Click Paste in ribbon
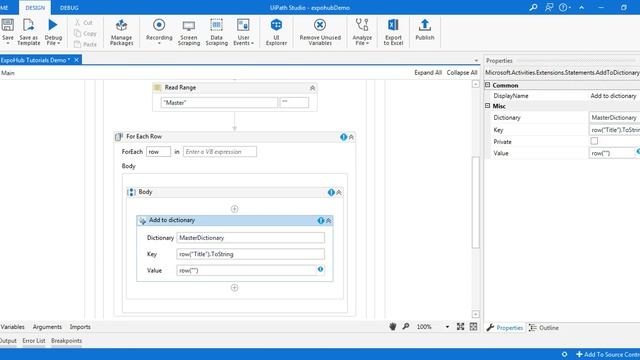Viewport: 640px width, 360px height. point(85,44)
